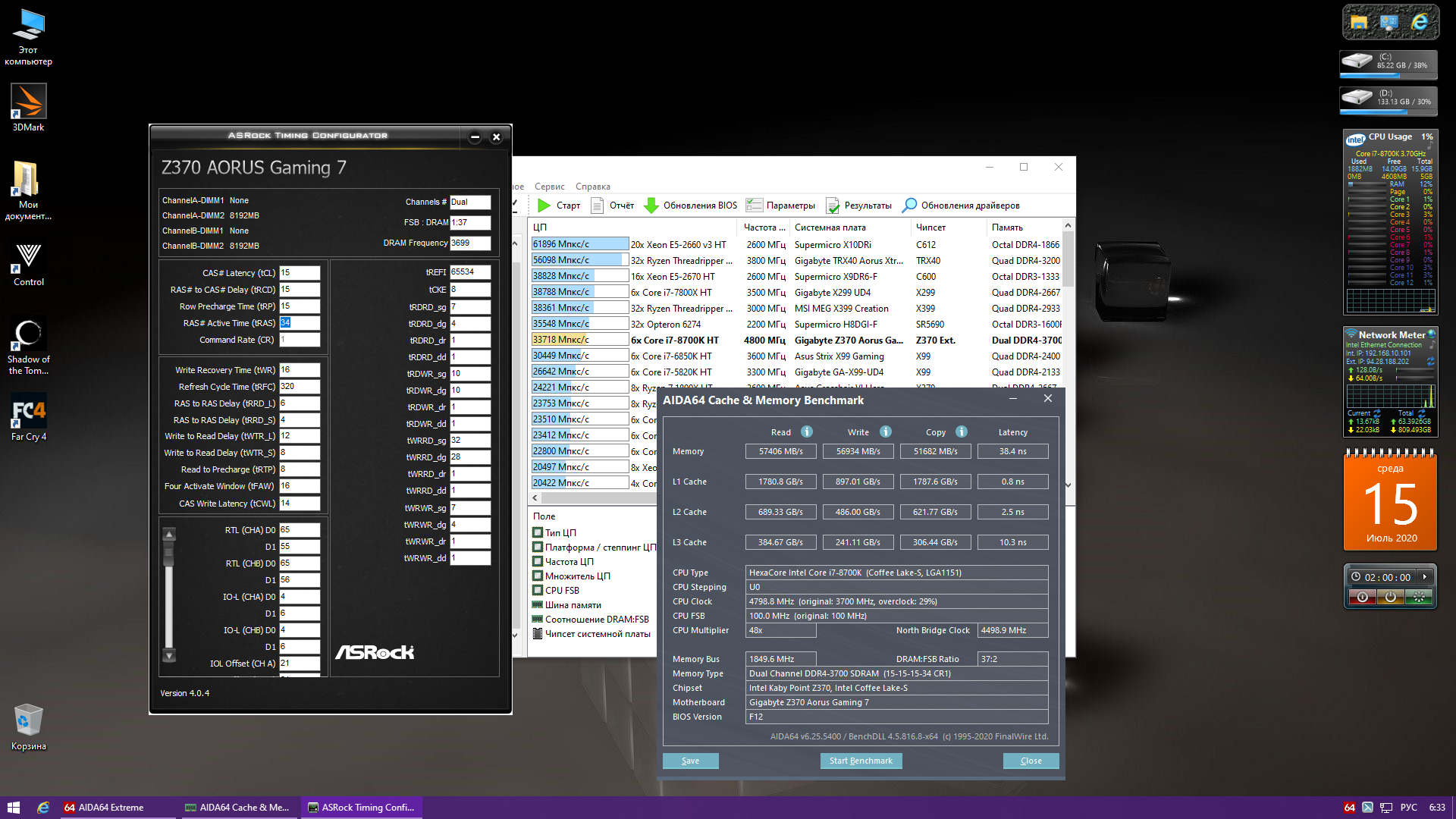
Task: Enable the CPU FSB field checkbox
Action: pos(538,590)
